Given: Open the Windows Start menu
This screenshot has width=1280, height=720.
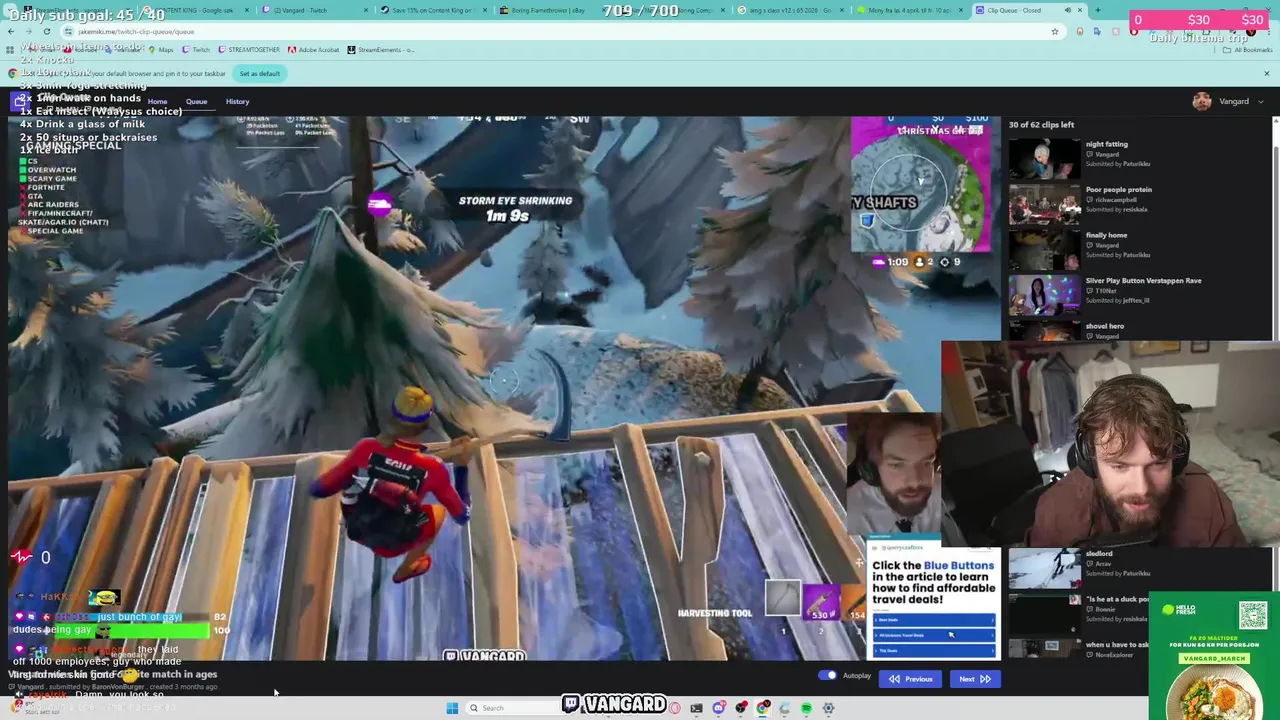Looking at the screenshot, I should (452, 708).
